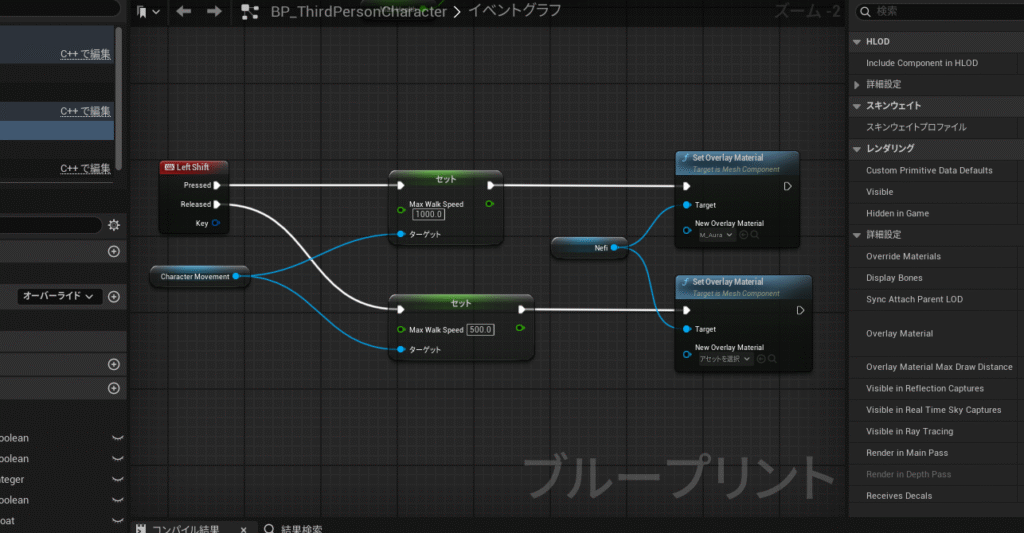Click the Nefi variable output pin
This screenshot has height=533, width=1024.
[x=615, y=248]
